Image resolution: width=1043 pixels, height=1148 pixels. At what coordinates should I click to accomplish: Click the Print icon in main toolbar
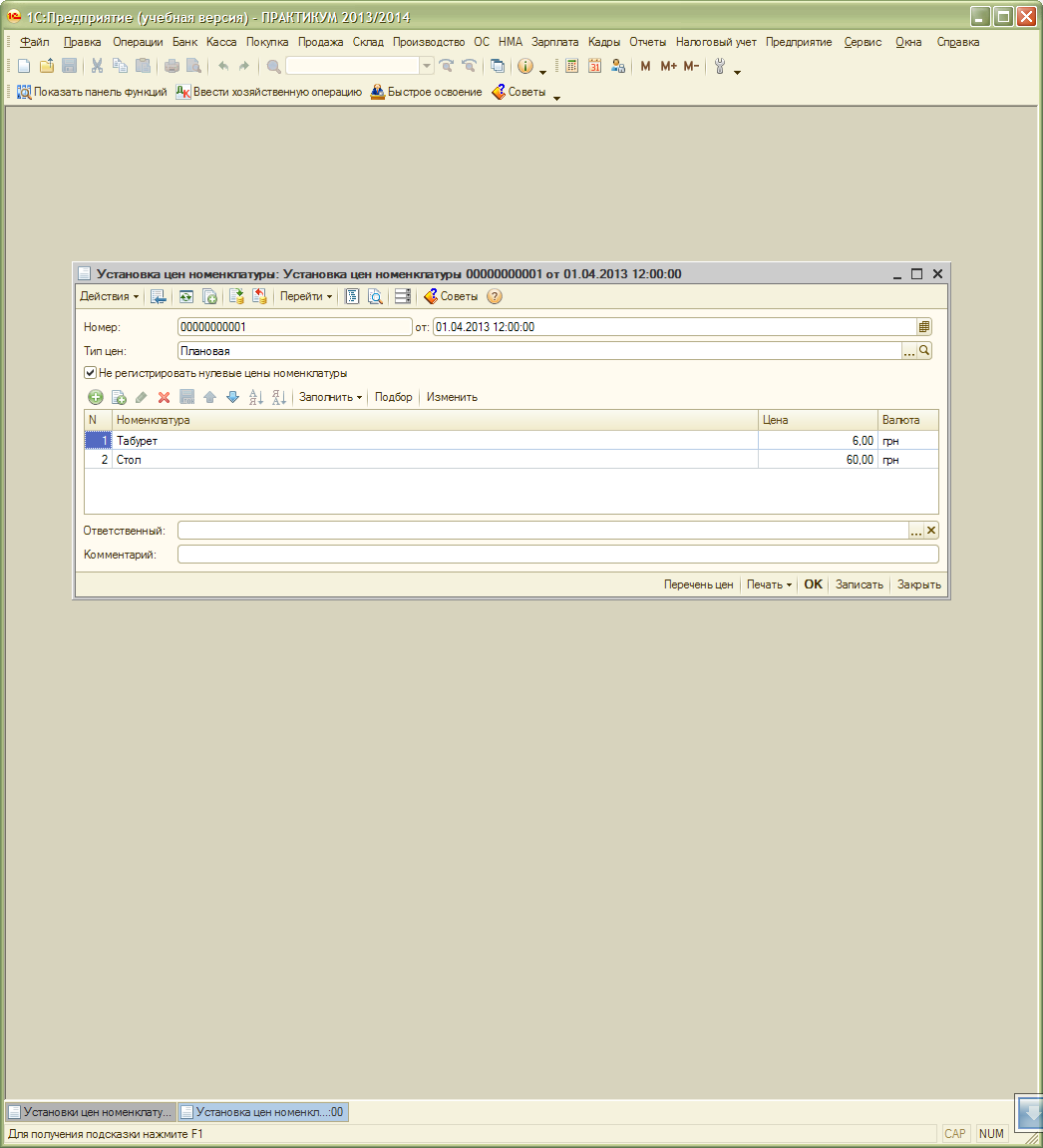coord(172,67)
